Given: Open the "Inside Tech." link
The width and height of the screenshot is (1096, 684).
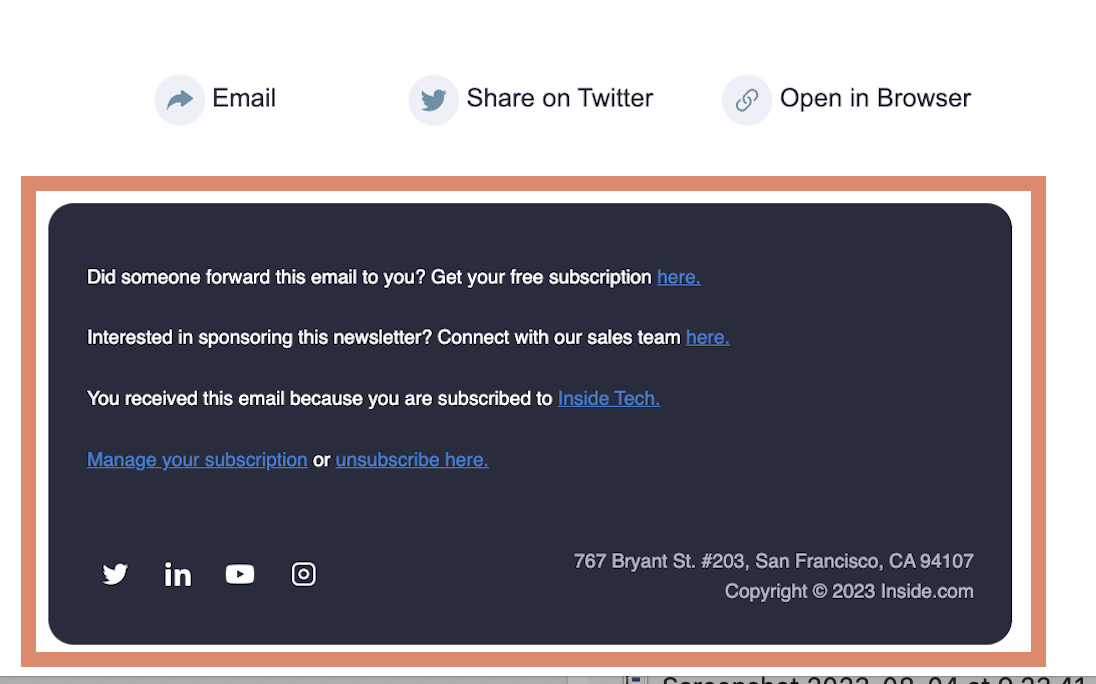Looking at the screenshot, I should 608,399.
